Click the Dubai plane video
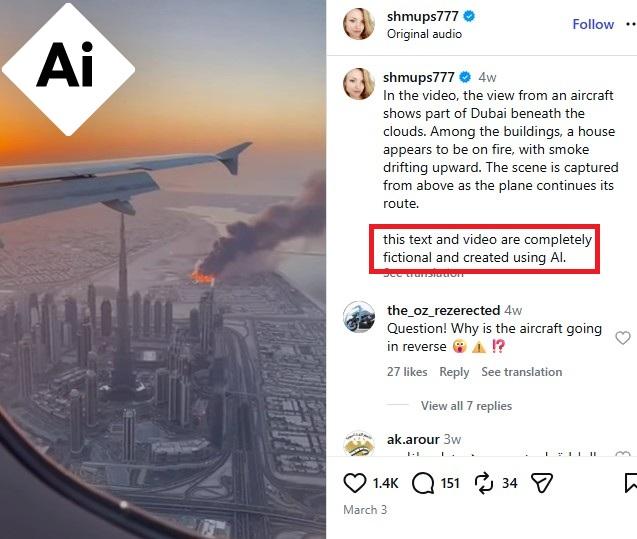This screenshot has height=539, width=637. [x=163, y=269]
